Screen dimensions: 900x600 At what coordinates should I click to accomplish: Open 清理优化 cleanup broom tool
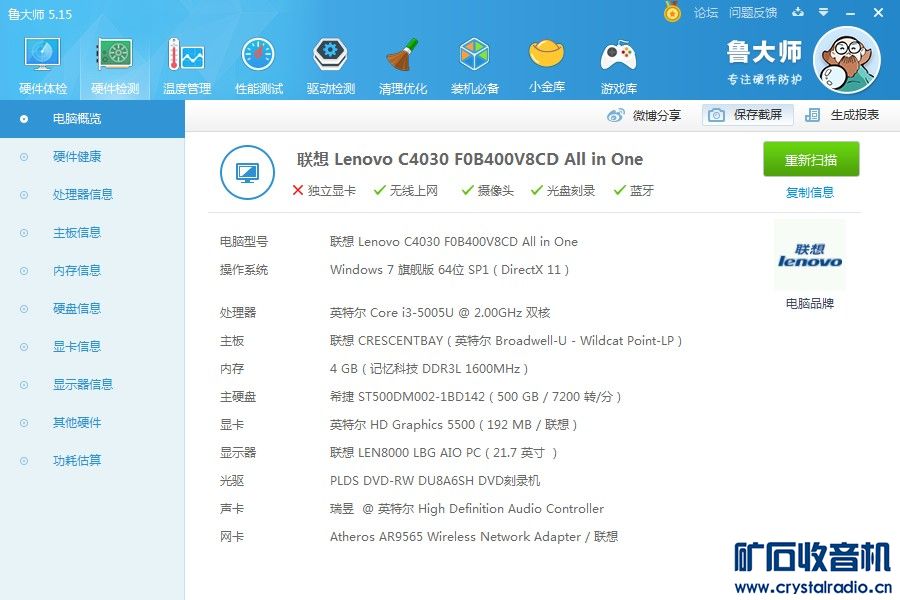click(x=403, y=65)
